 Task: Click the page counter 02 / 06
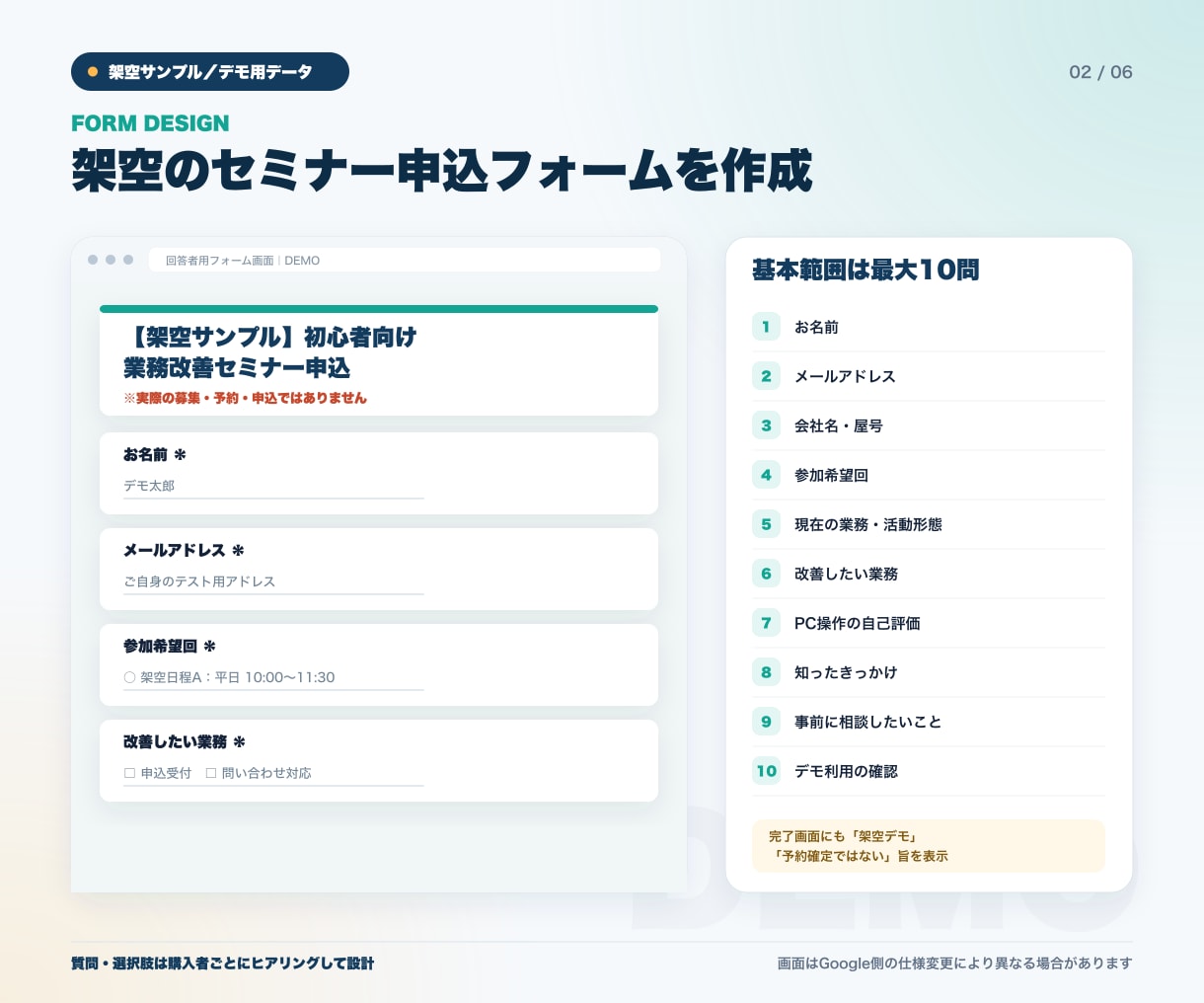(1100, 72)
